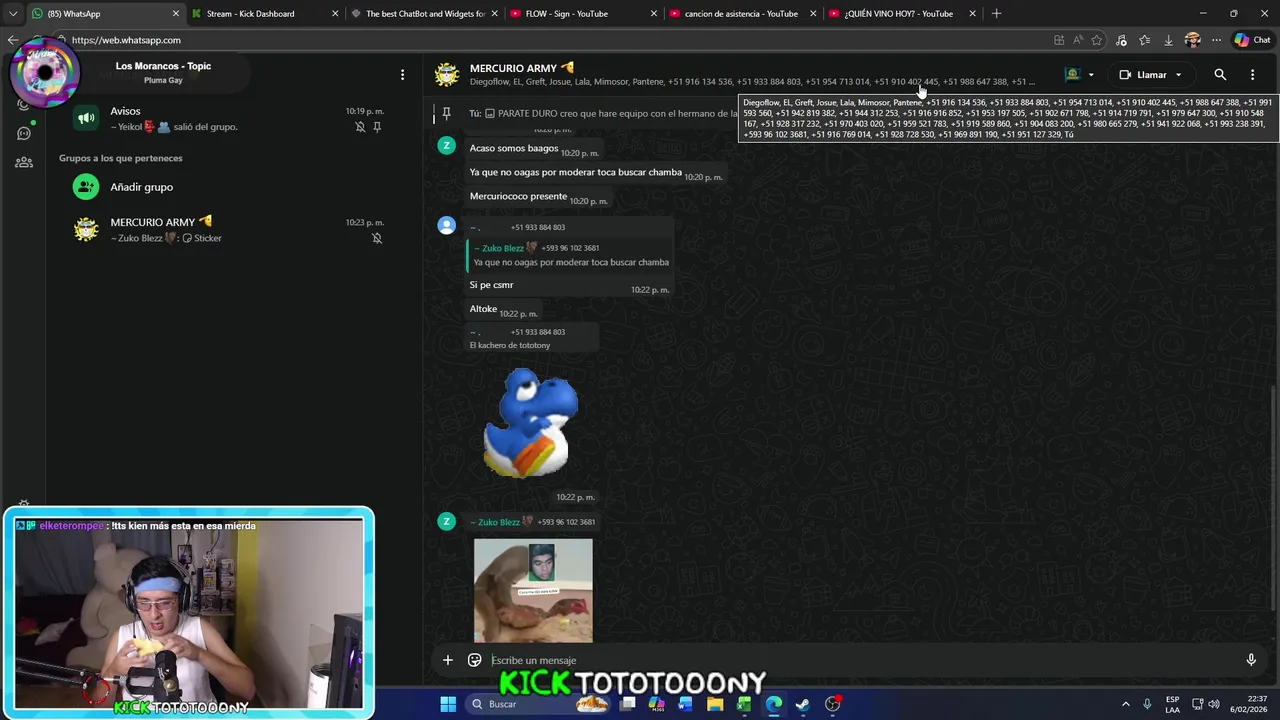Click MERCURIO ARMY avatar in chat header

pos(447,75)
